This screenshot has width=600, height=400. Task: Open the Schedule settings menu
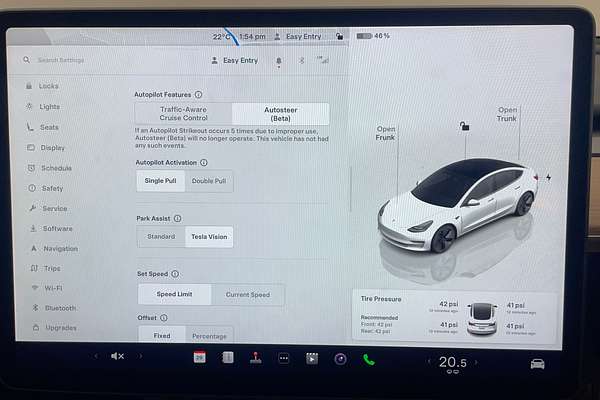click(50, 168)
